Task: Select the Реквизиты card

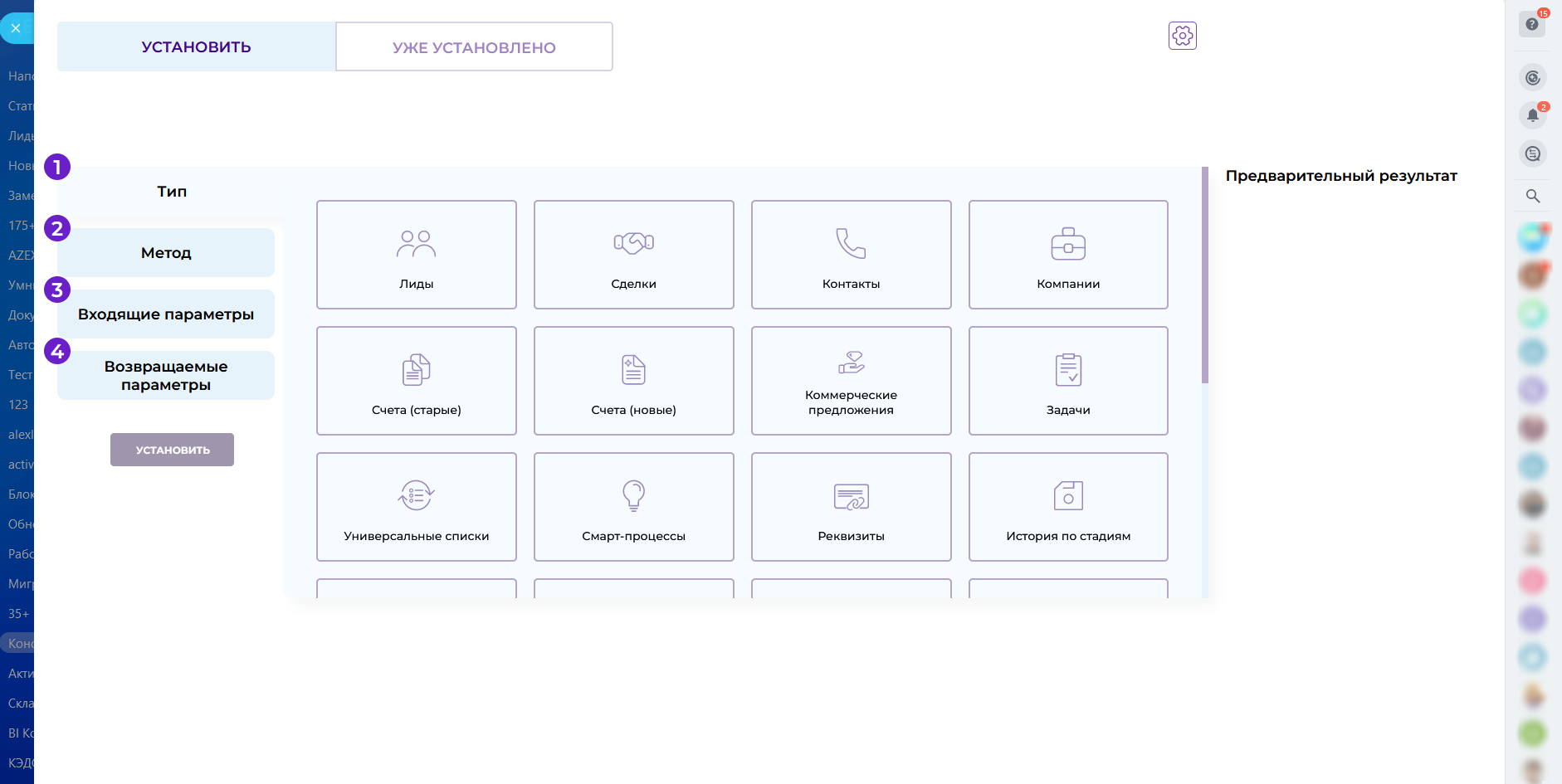Action: [852, 507]
